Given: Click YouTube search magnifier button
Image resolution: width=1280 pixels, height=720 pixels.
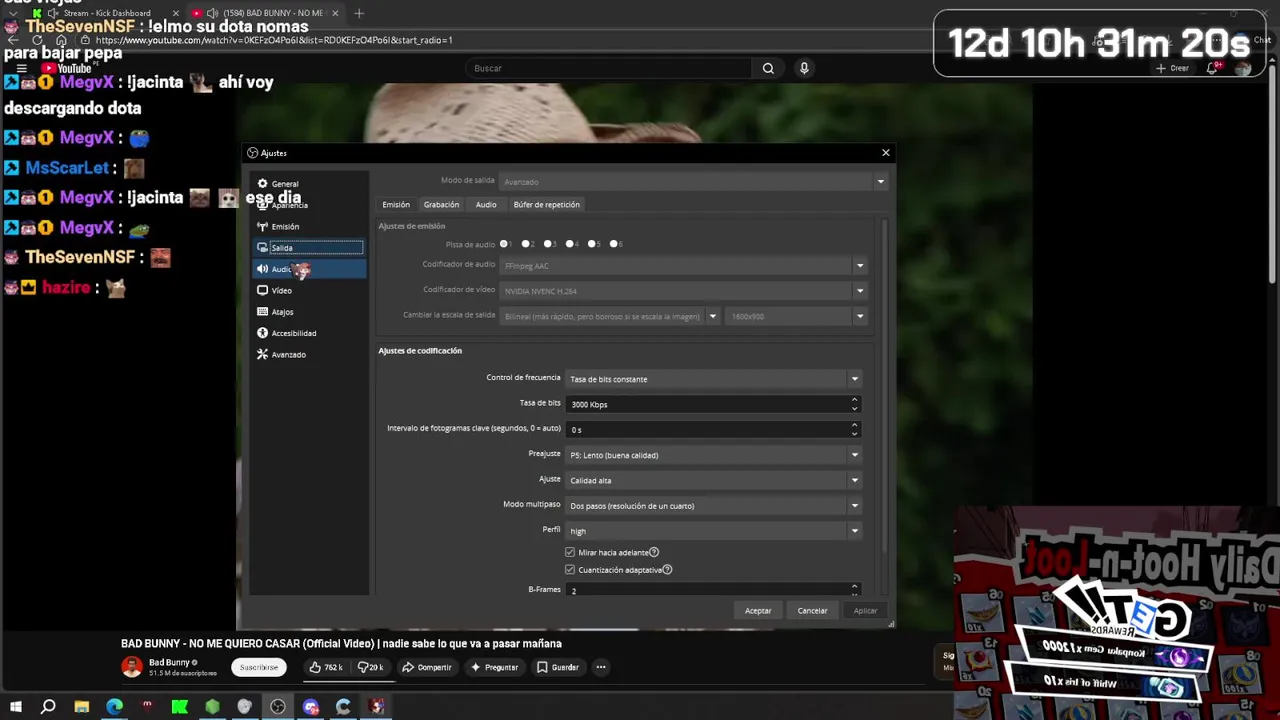Looking at the screenshot, I should pyautogui.click(x=768, y=68).
